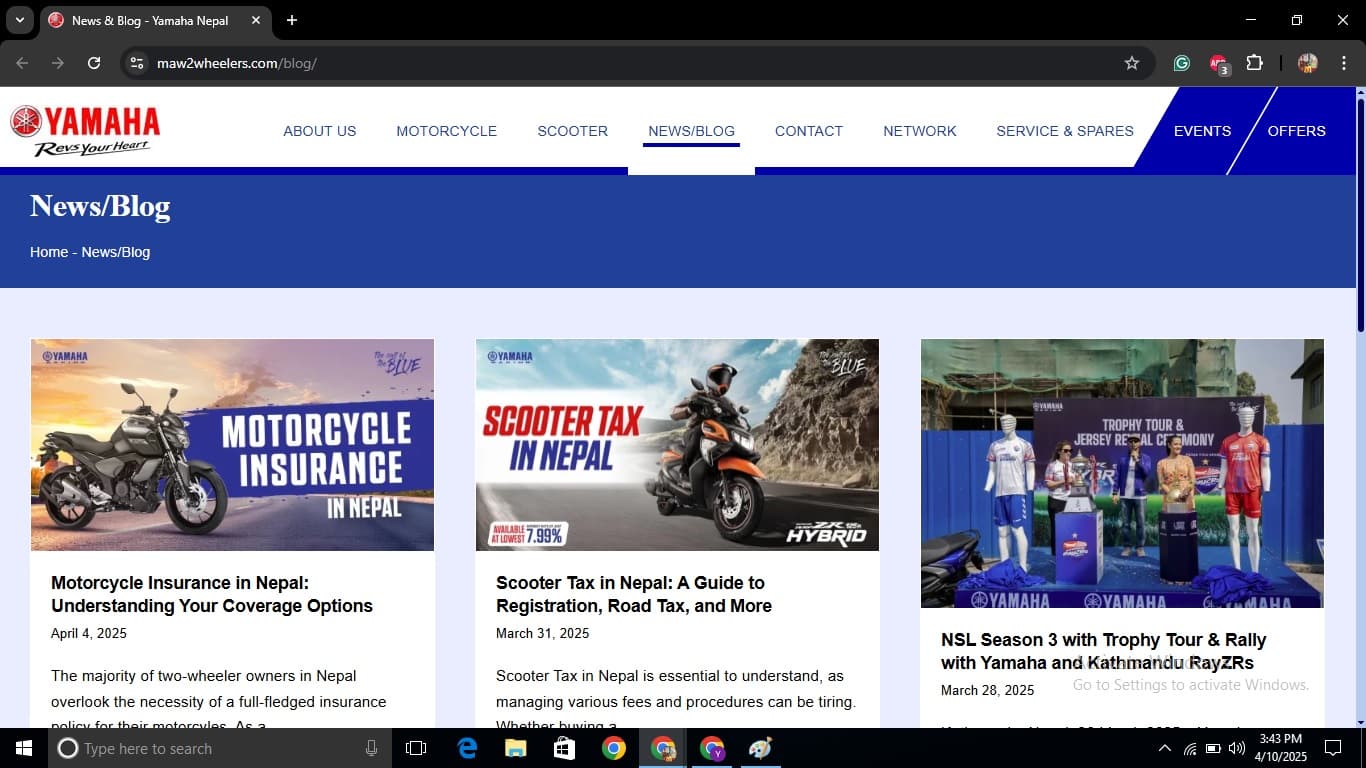1366x768 pixels.
Task: Open the NSL Season 3 Trophy Tour article title
Action: pyautogui.click(x=1104, y=651)
